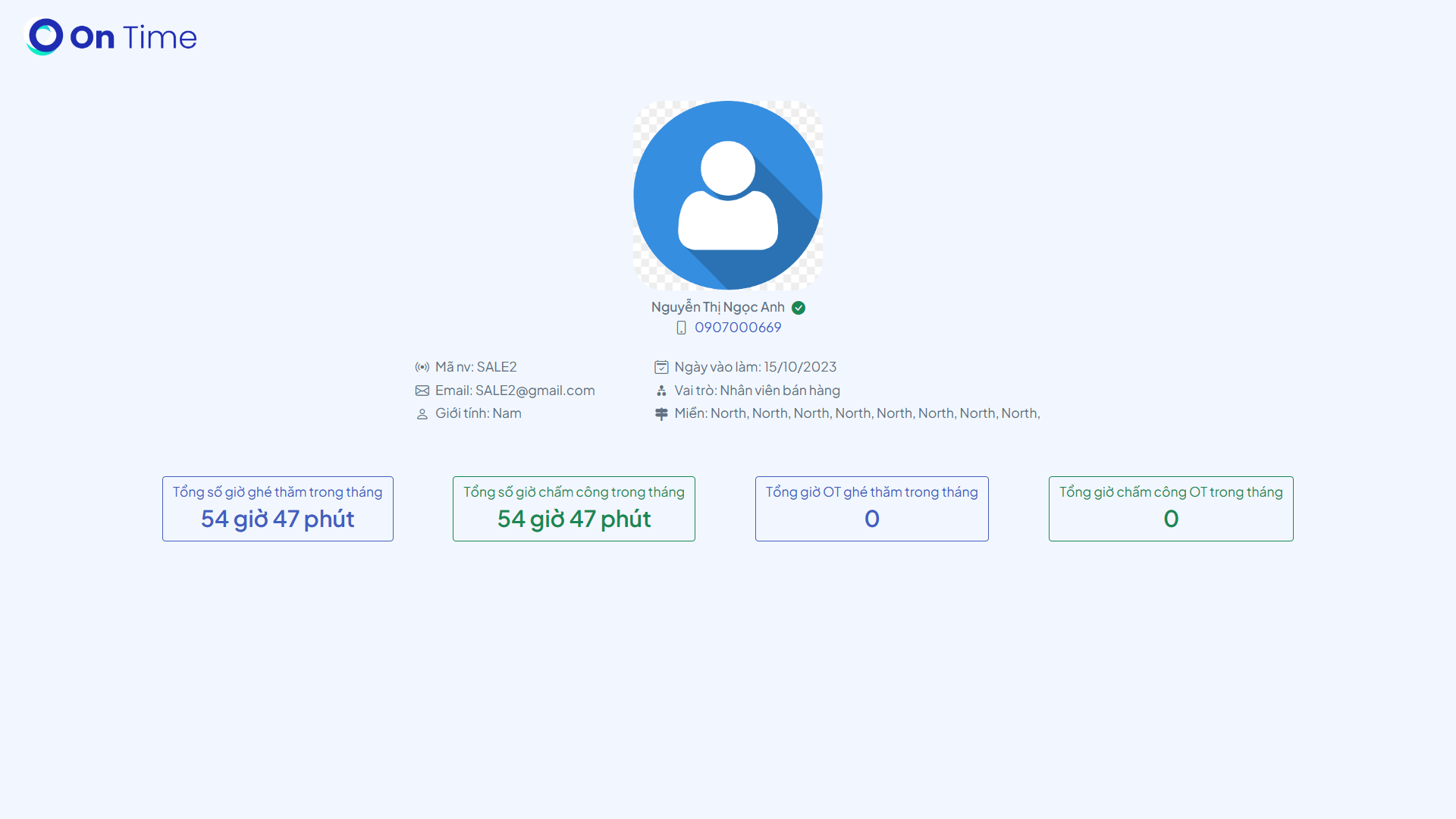Viewport: 1456px width, 819px height.
Task: Click the On Time brand text
Action: 133,37
